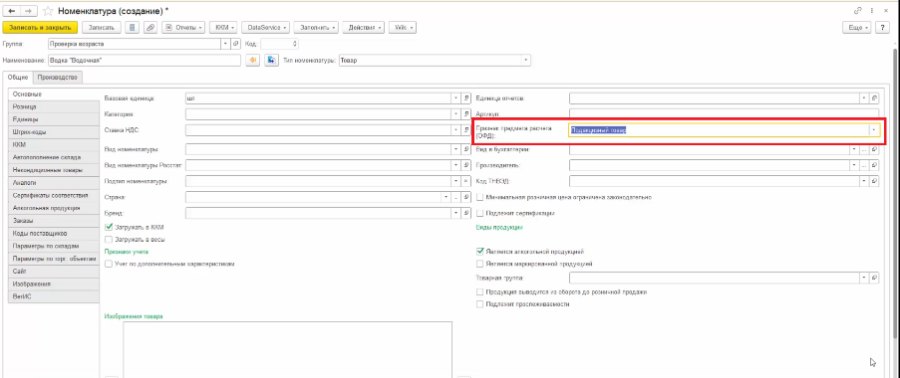This screenshot has height=378, width=900.
Task: Go forward with the right arrow button
Action: coord(28,11)
